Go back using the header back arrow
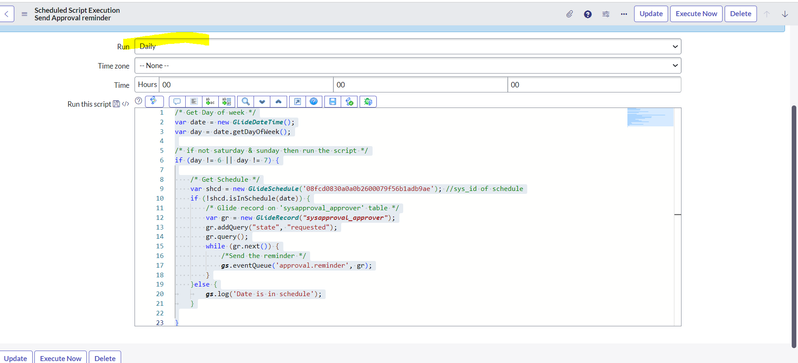The image size is (798, 363). tap(6, 14)
